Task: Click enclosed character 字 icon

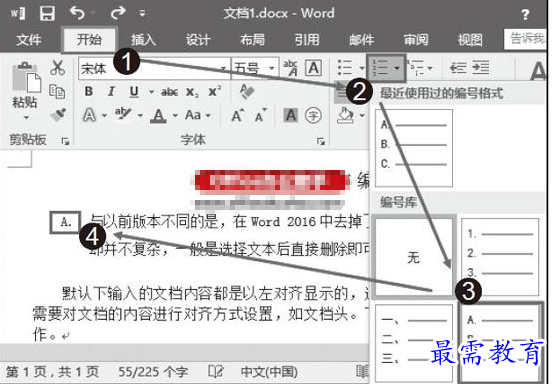Action: click(313, 115)
